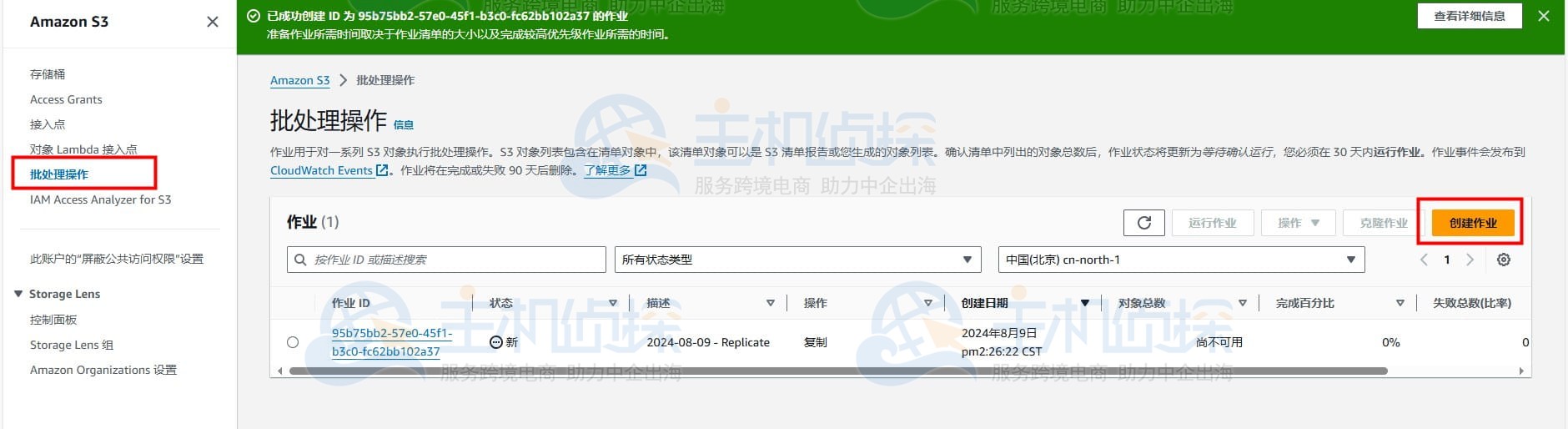Open Amazon S3 breadcrumb link
The image size is (1568, 429).
point(300,80)
